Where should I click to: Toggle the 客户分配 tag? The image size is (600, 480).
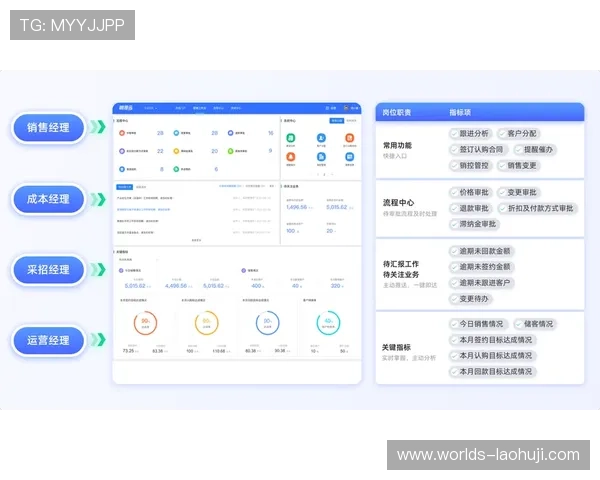point(518,133)
